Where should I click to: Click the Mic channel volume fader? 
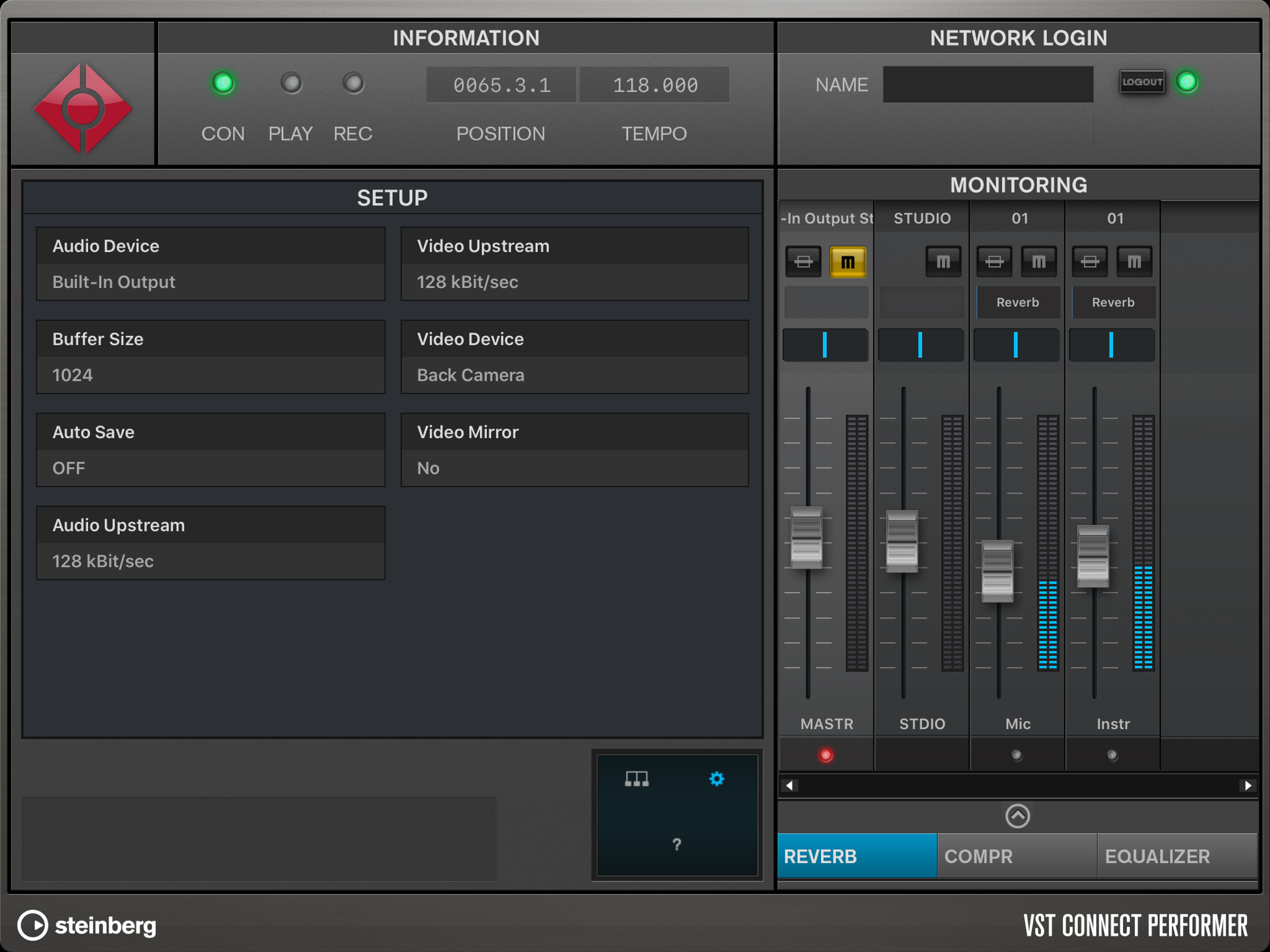click(997, 571)
